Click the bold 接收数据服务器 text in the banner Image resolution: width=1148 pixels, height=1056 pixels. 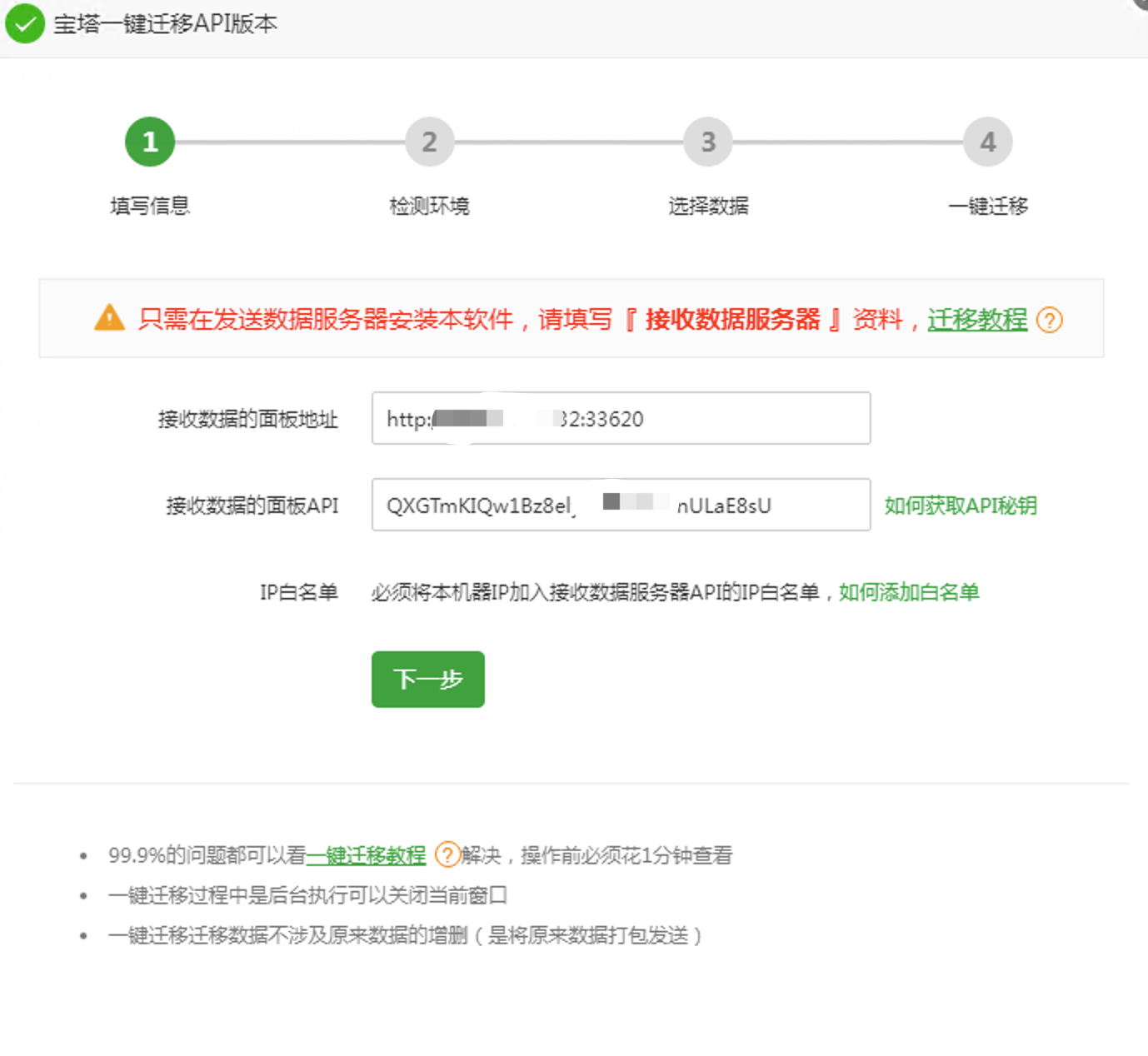733,319
